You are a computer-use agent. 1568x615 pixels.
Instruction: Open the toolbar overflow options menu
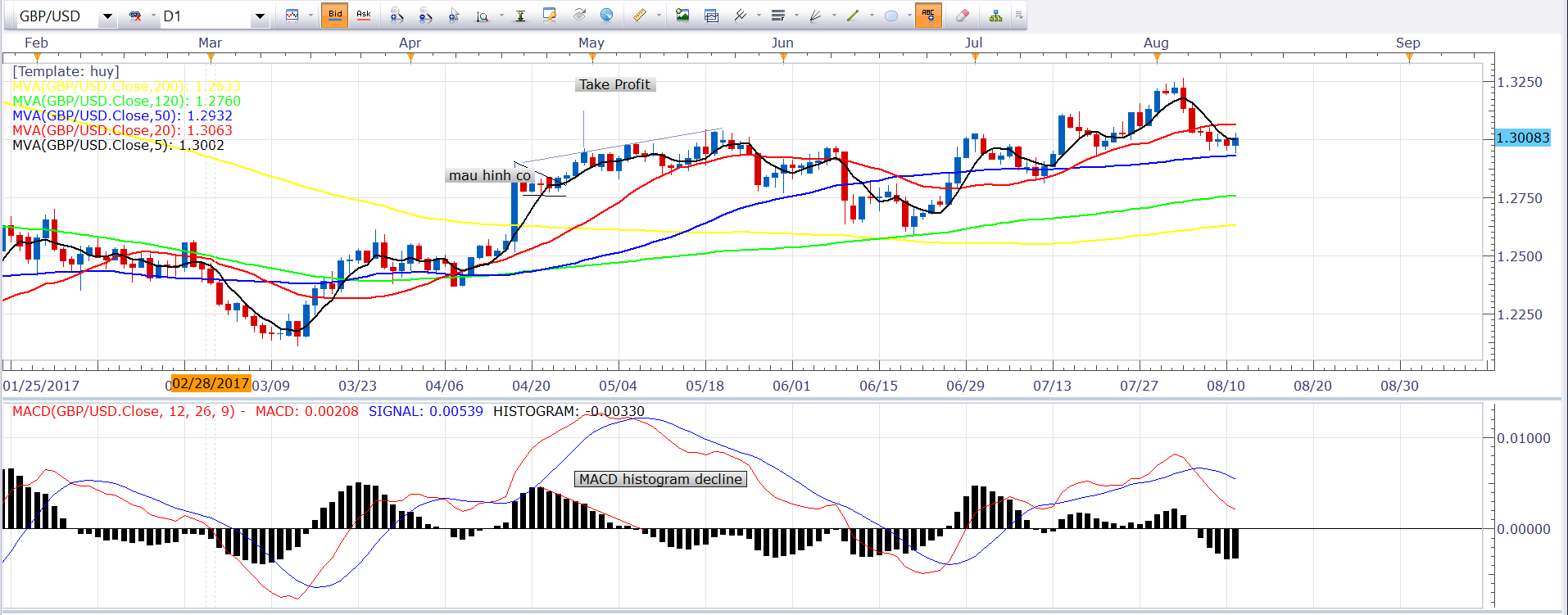coord(1019,16)
